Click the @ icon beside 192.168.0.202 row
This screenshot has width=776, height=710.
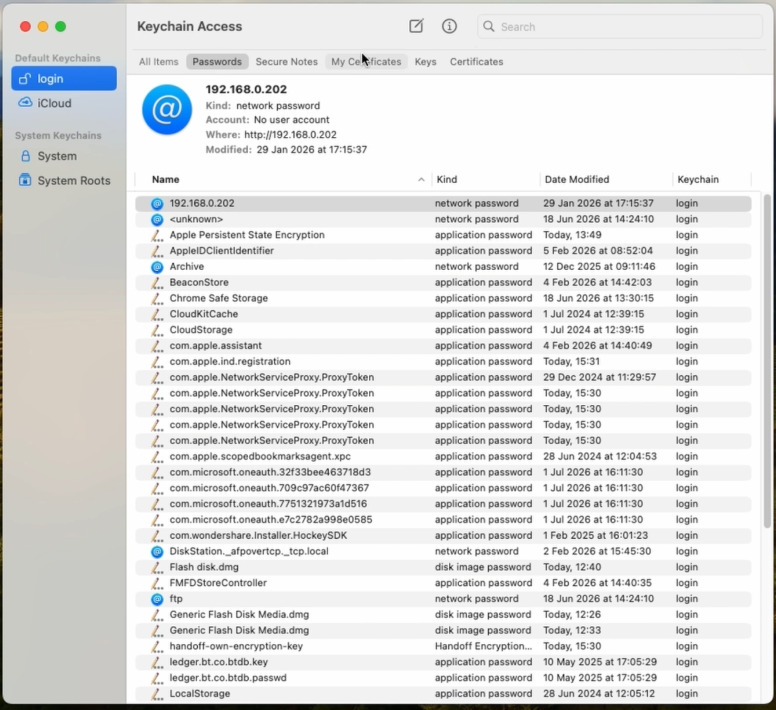157,203
